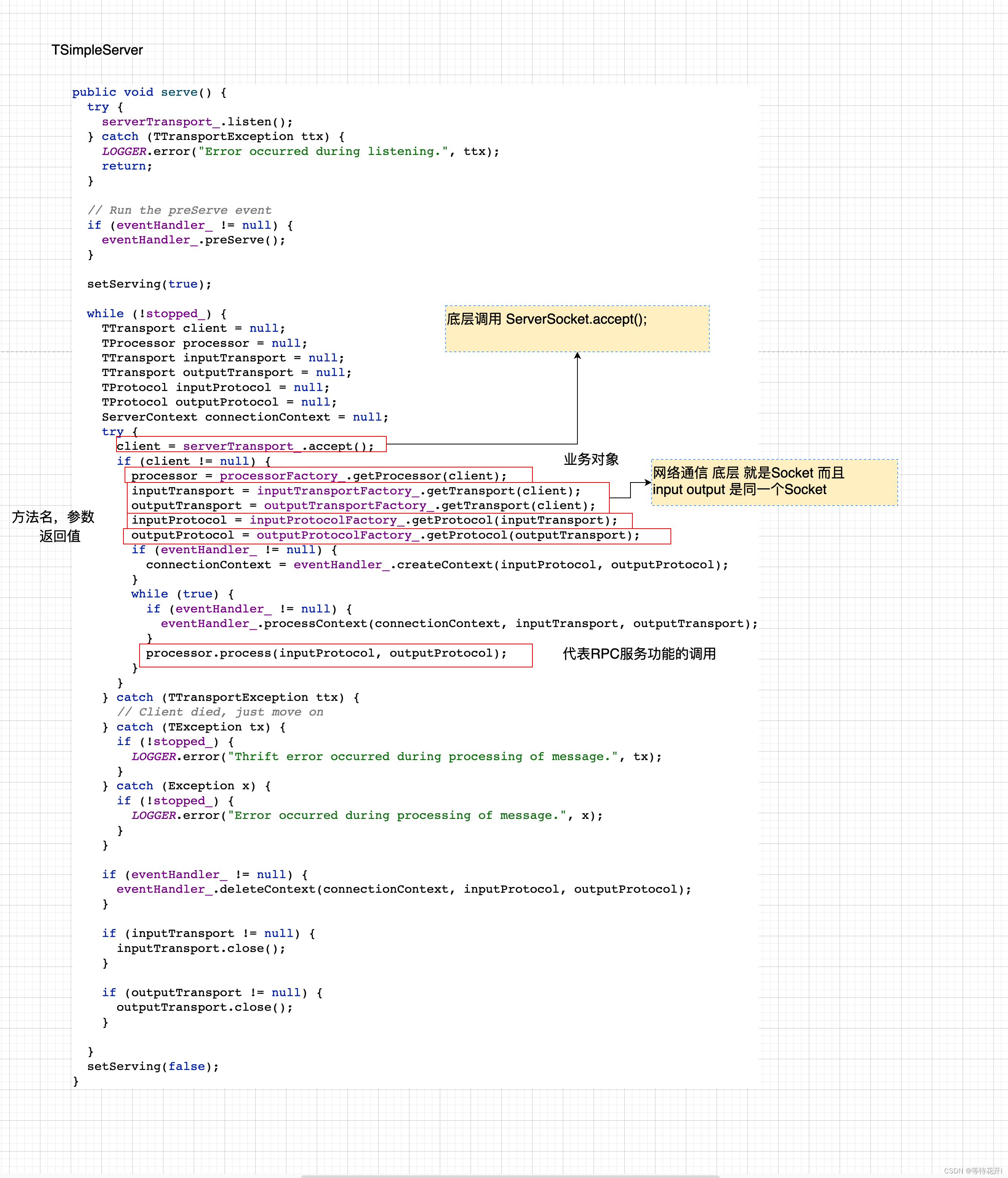This screenshot has height=1178, width=1008.
Task: Click 'TTransport outputTransport = null;' line
Action: [x=227, y=373]
